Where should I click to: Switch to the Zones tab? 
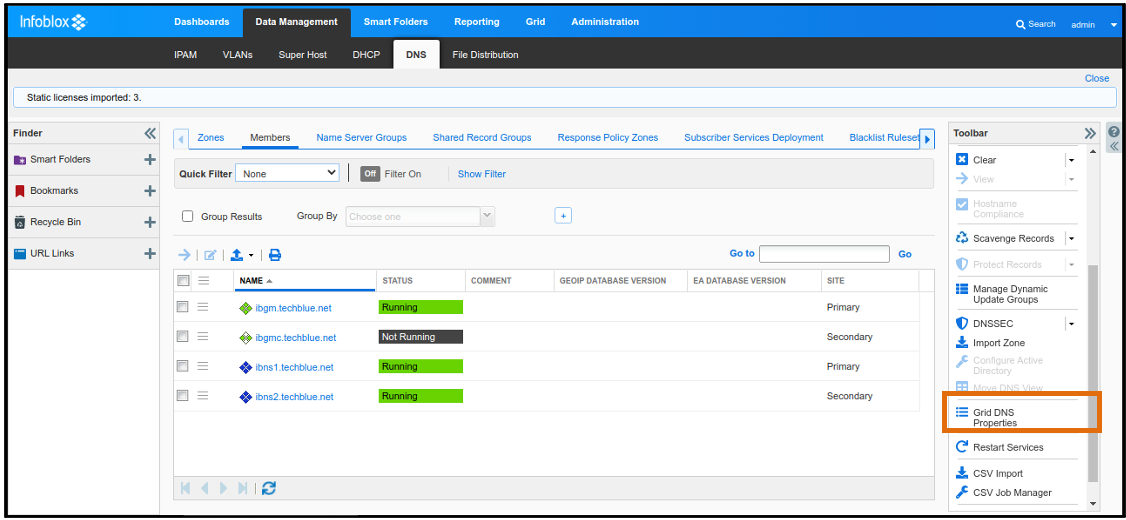pyautogui.click(x=210, y=137)
